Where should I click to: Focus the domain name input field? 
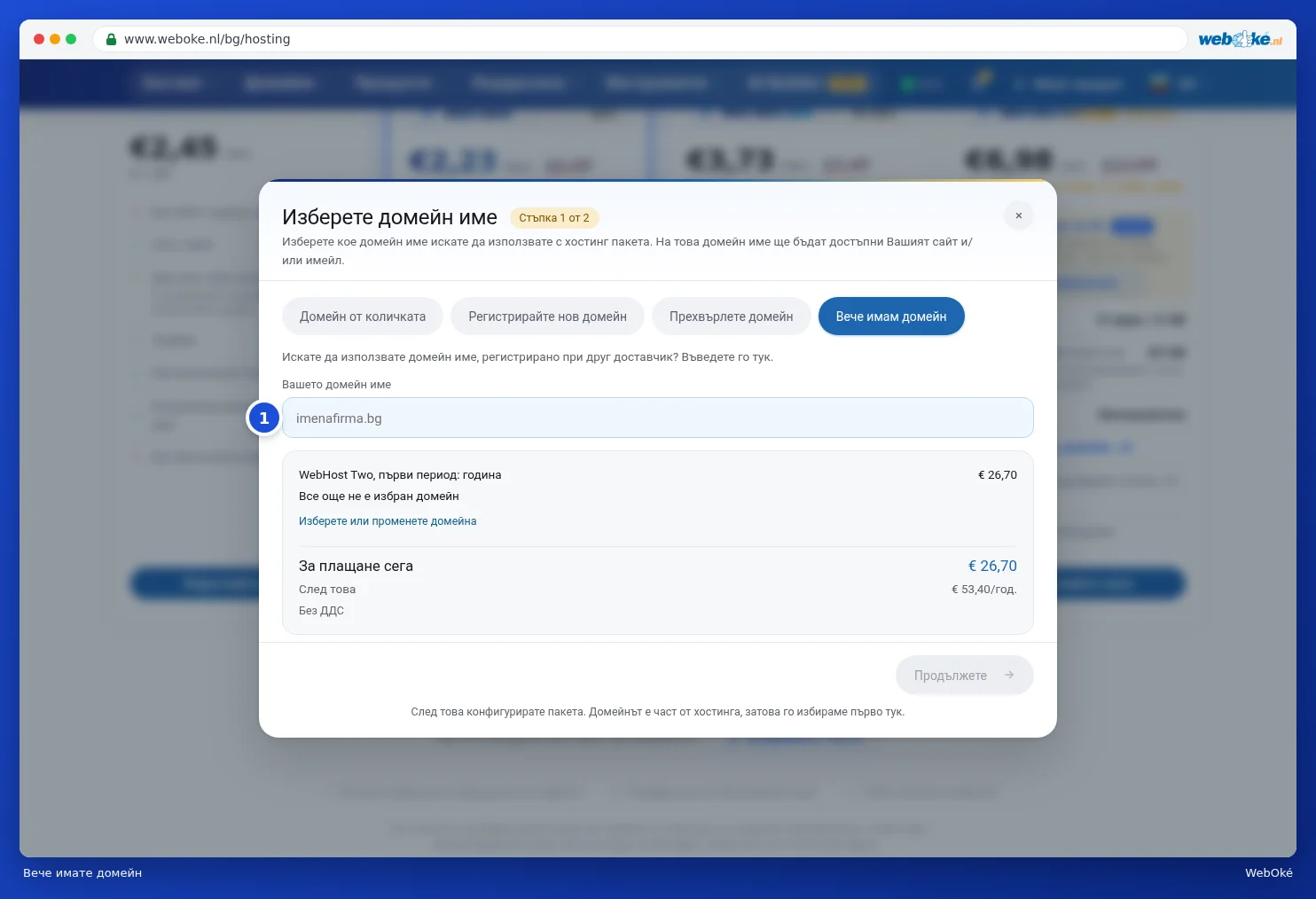pyautogui.click(x=658, y=418)
